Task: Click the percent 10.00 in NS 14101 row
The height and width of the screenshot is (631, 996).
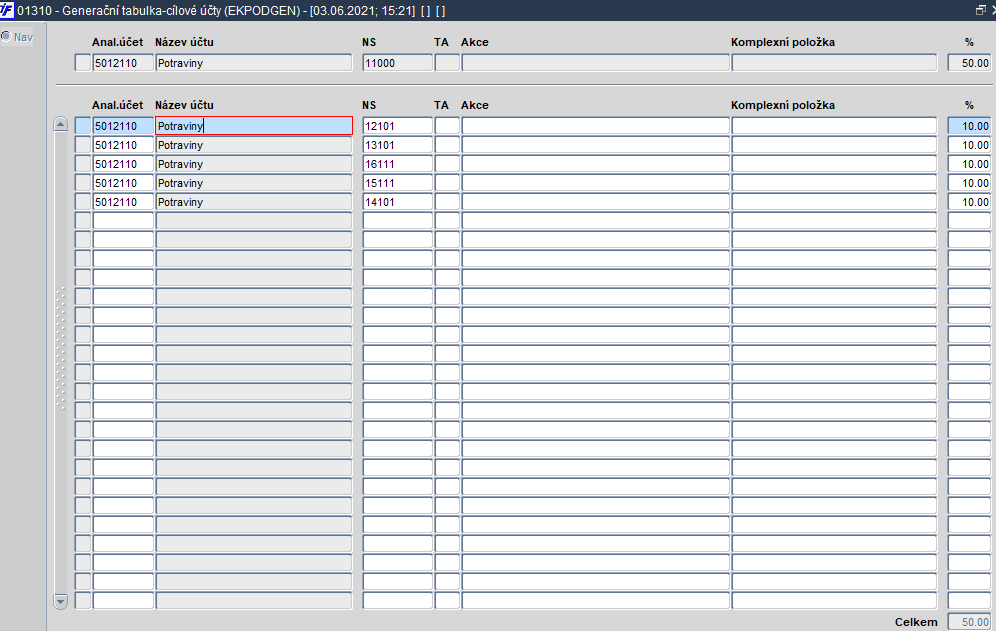Action: pyautogui.click(x=969, y=202)
